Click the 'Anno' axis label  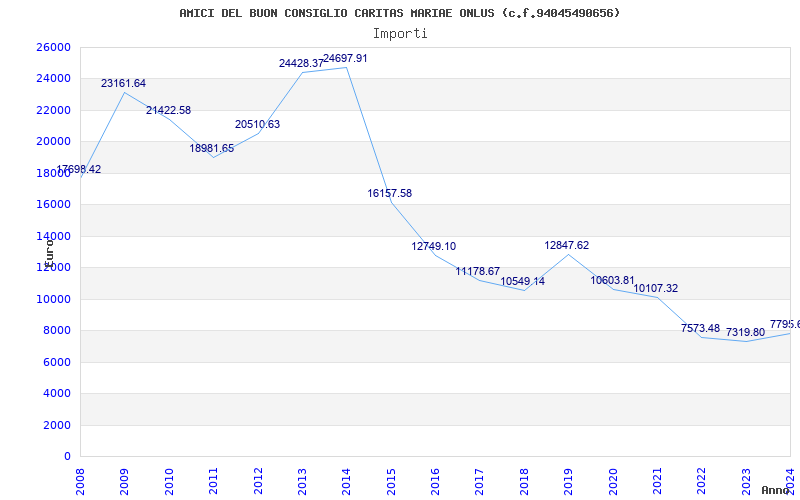click(775, 490)
